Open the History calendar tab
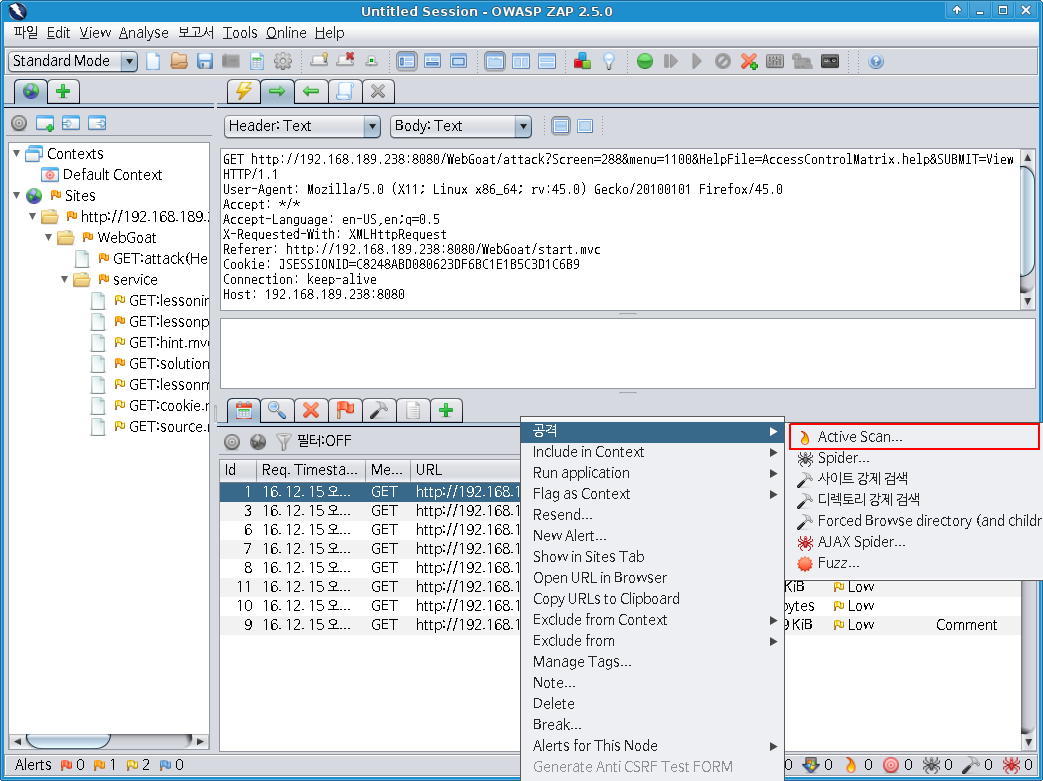The width and height of the screenshot is (1043, 781). [x=243, y=410]
